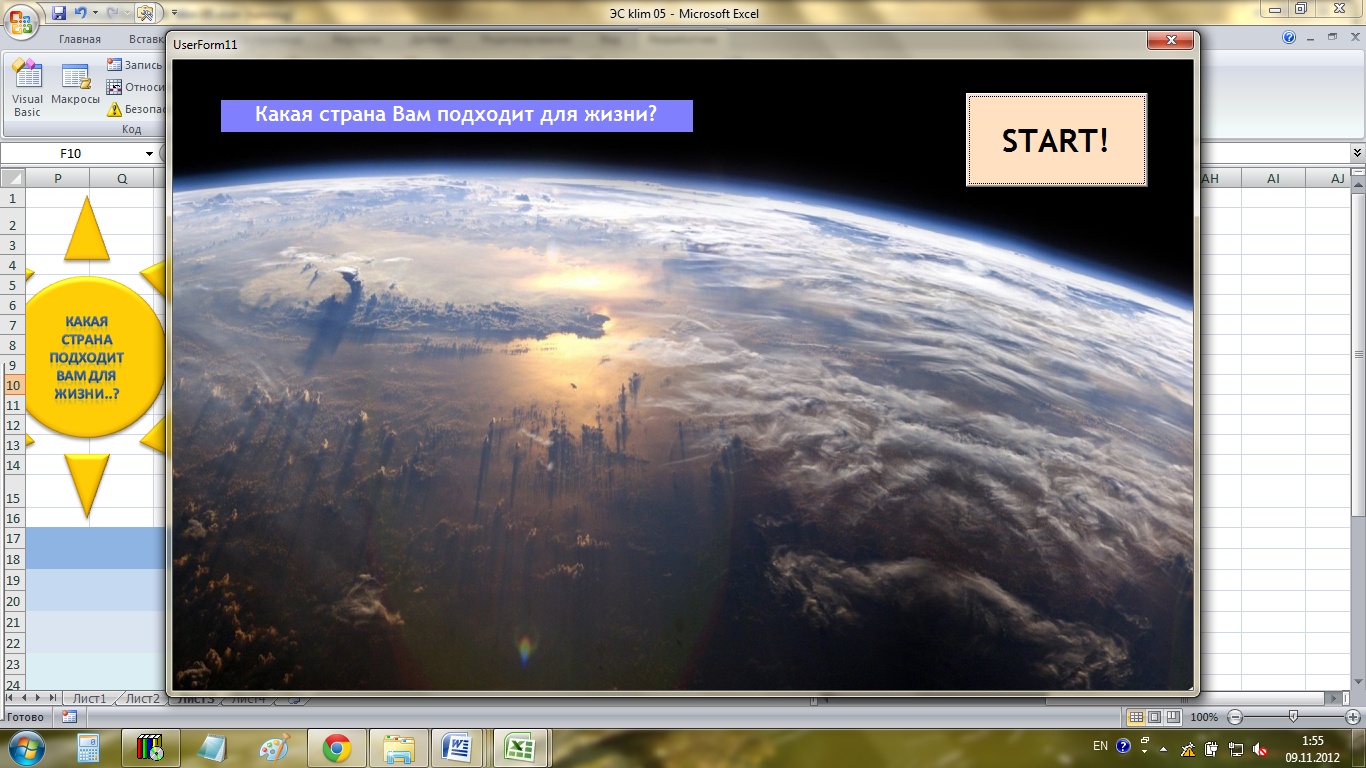Click the 100% zoom level
The width and height of the screenshot is (1366, 768).
(1204, 717)
